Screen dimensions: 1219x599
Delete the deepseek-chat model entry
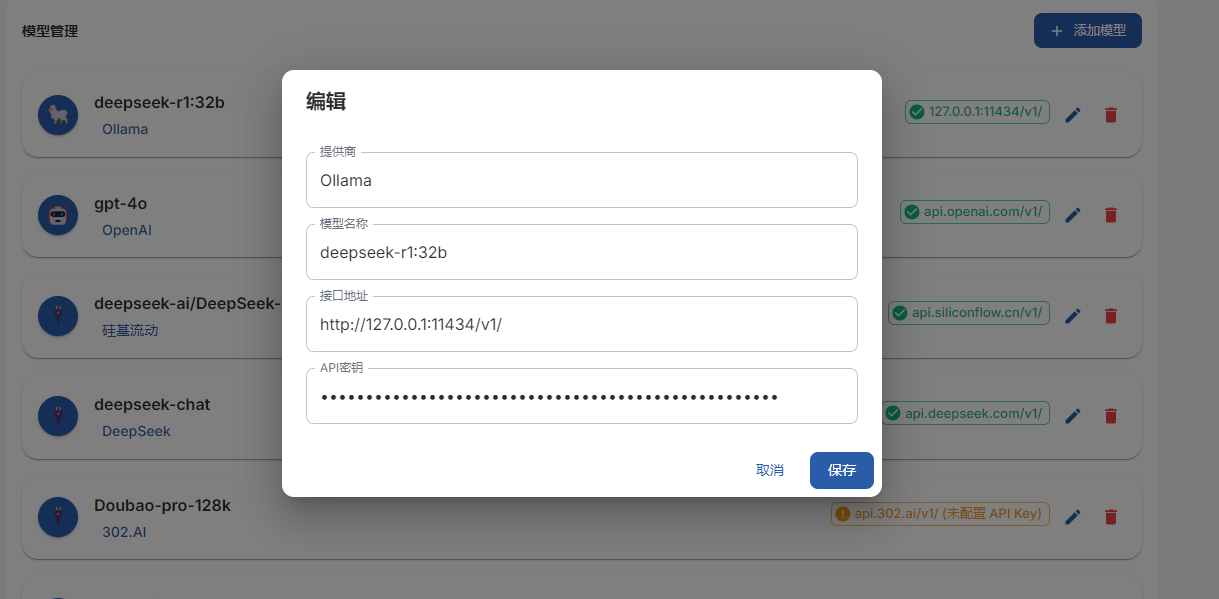(1110, 416)
